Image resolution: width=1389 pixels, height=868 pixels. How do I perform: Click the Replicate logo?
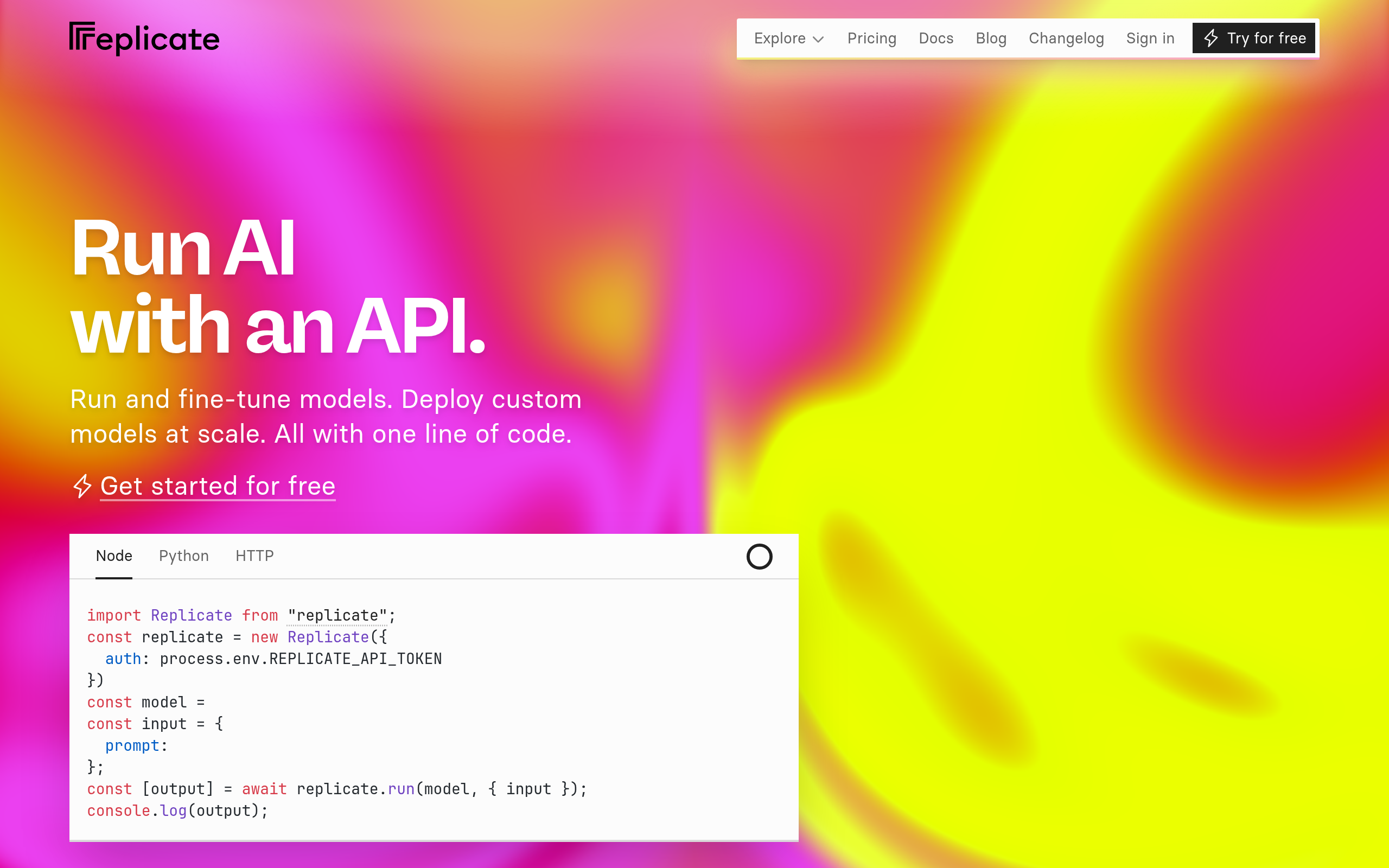(x=144, y=39)
